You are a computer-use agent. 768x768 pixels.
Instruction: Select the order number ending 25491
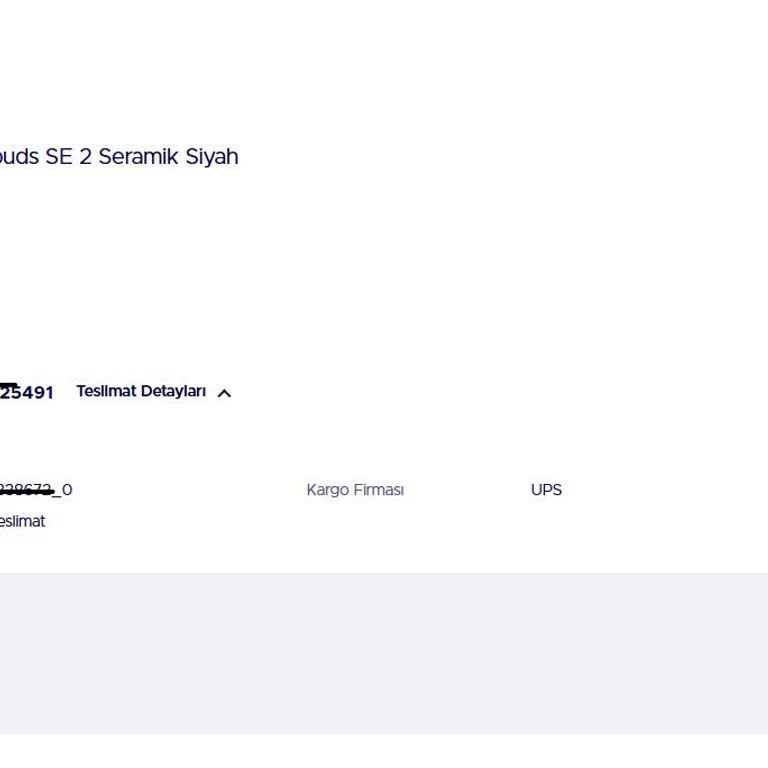(30, 393)
